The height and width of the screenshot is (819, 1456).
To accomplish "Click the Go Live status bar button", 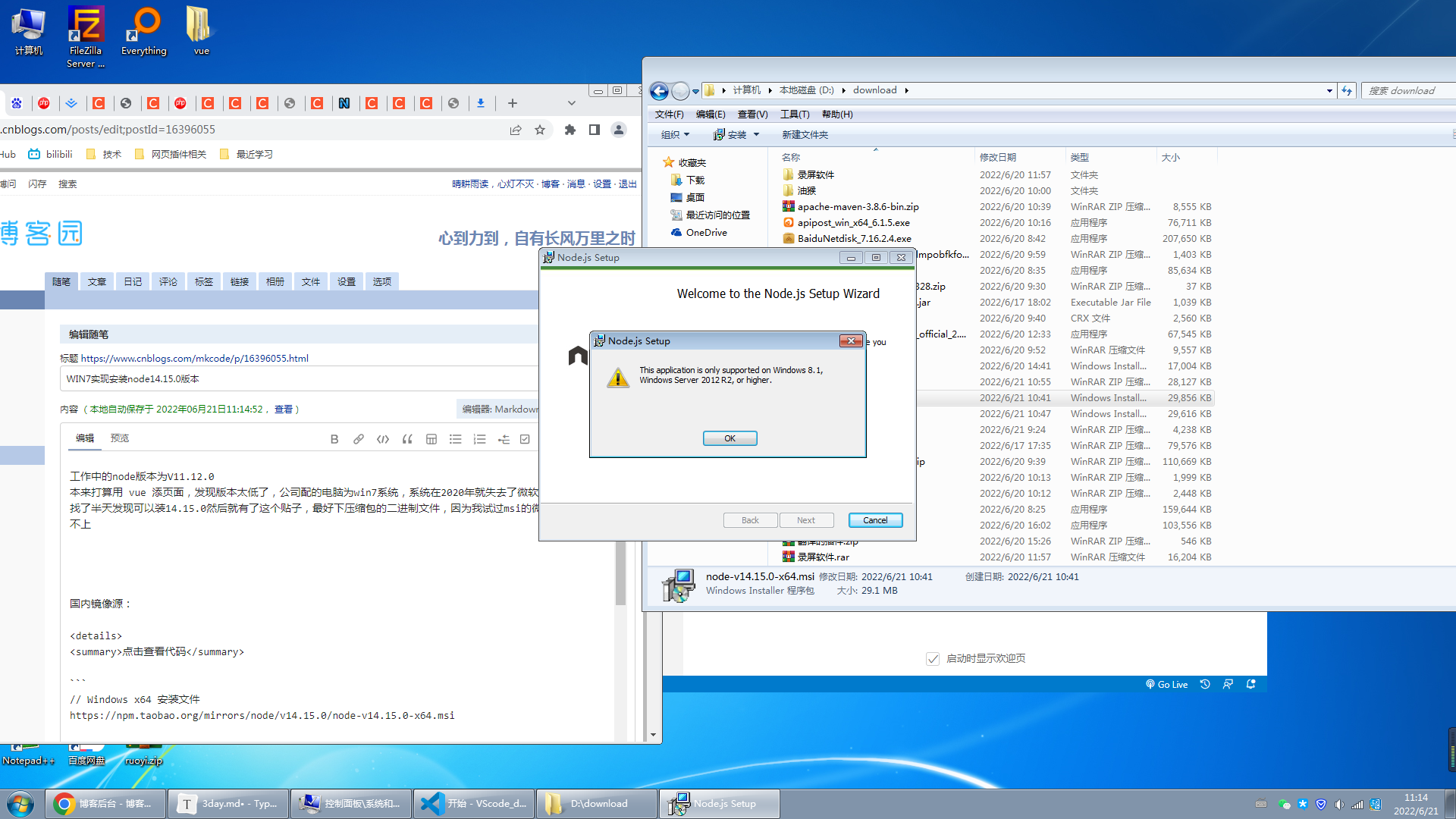I will pyautogui.click(x=1166, y=684).
